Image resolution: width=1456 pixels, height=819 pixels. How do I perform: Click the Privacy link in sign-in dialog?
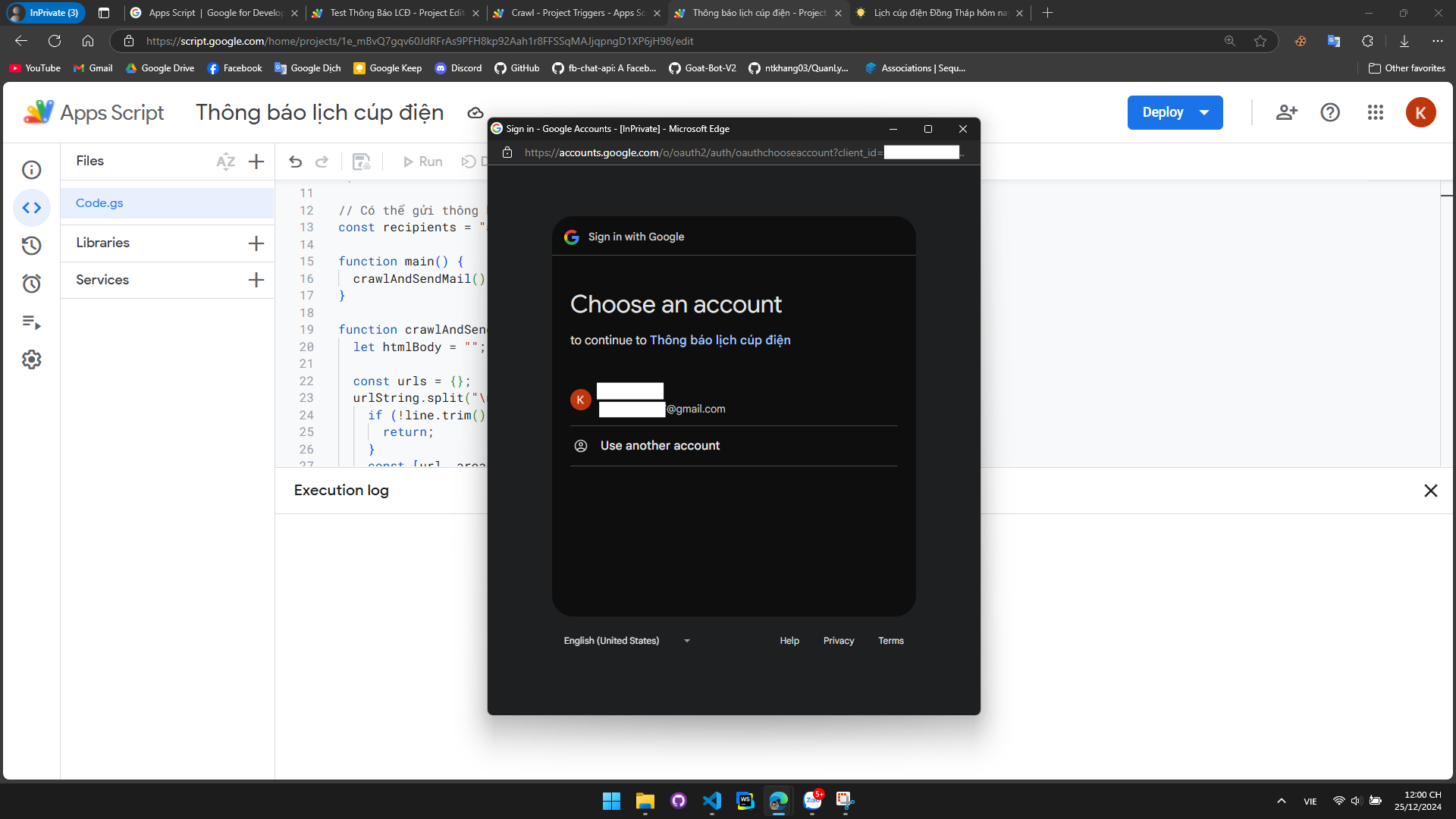(838, 641)
